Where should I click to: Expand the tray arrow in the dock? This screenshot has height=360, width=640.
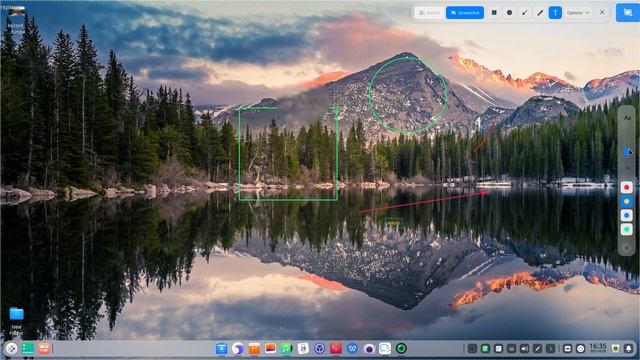pyautogui.click(x=551, y=349)
